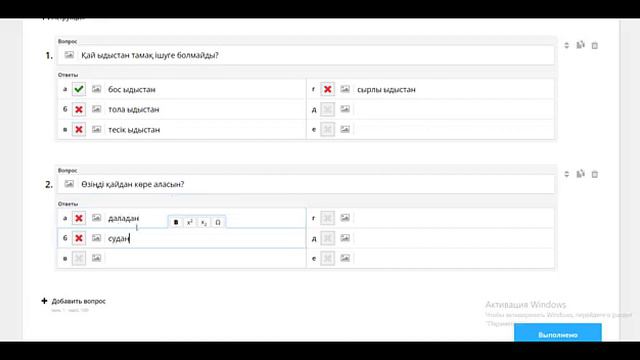Click empty answer в field in question 2
The width and height of the screenshot is (640, 360).
204,258
